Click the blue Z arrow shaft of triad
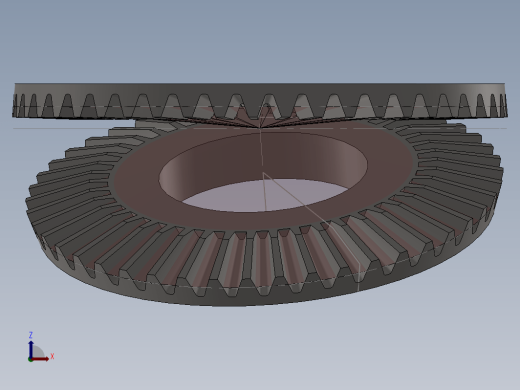Viewport: 520px width, 390px height. pyautogui.click(x=31, y=350)
